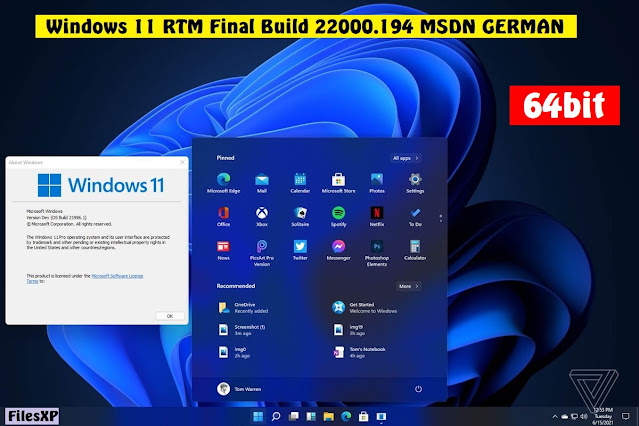Expand All apps list
Screen dimensions: 639x426
405,158
